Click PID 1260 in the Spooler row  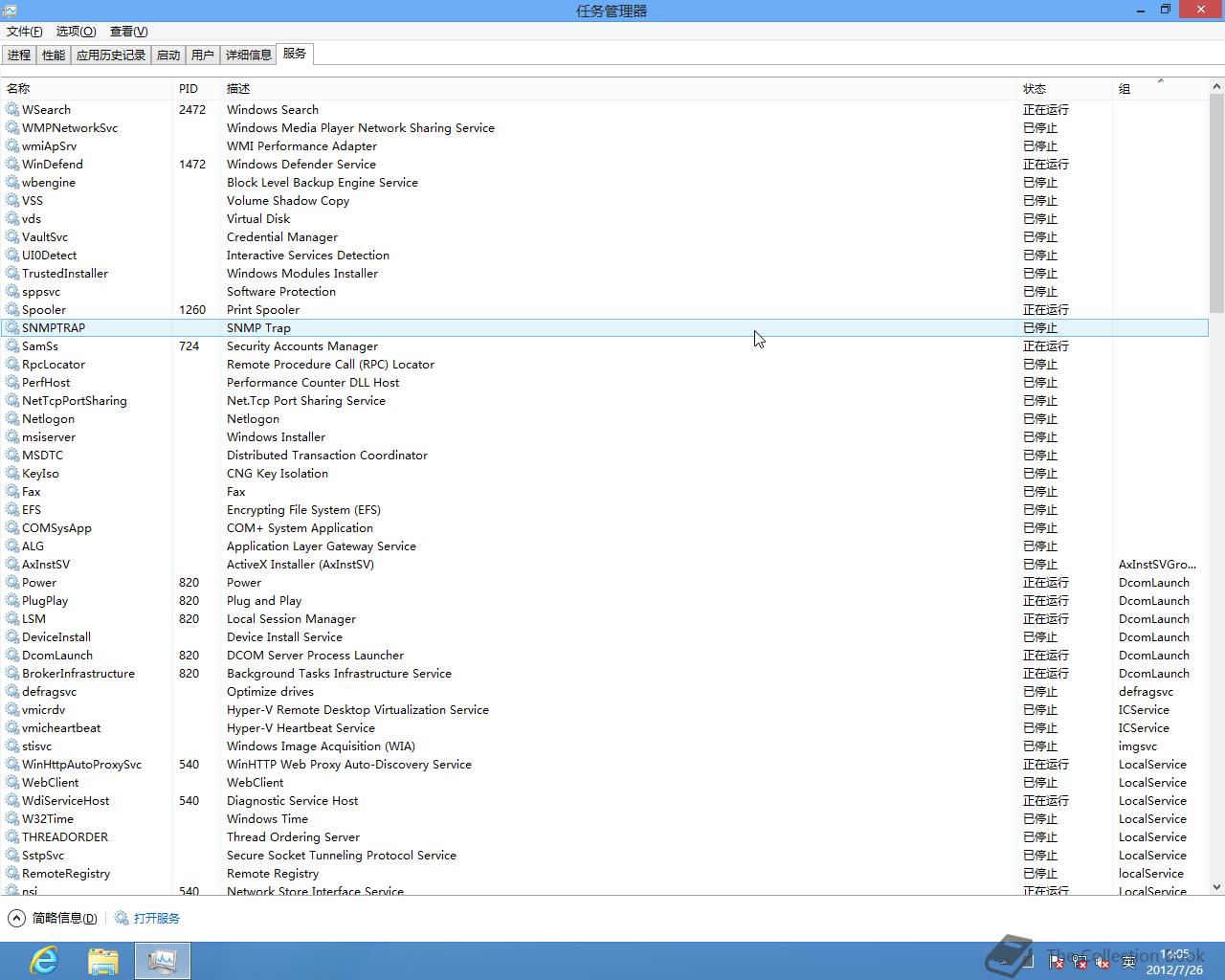tap(192, 309)
